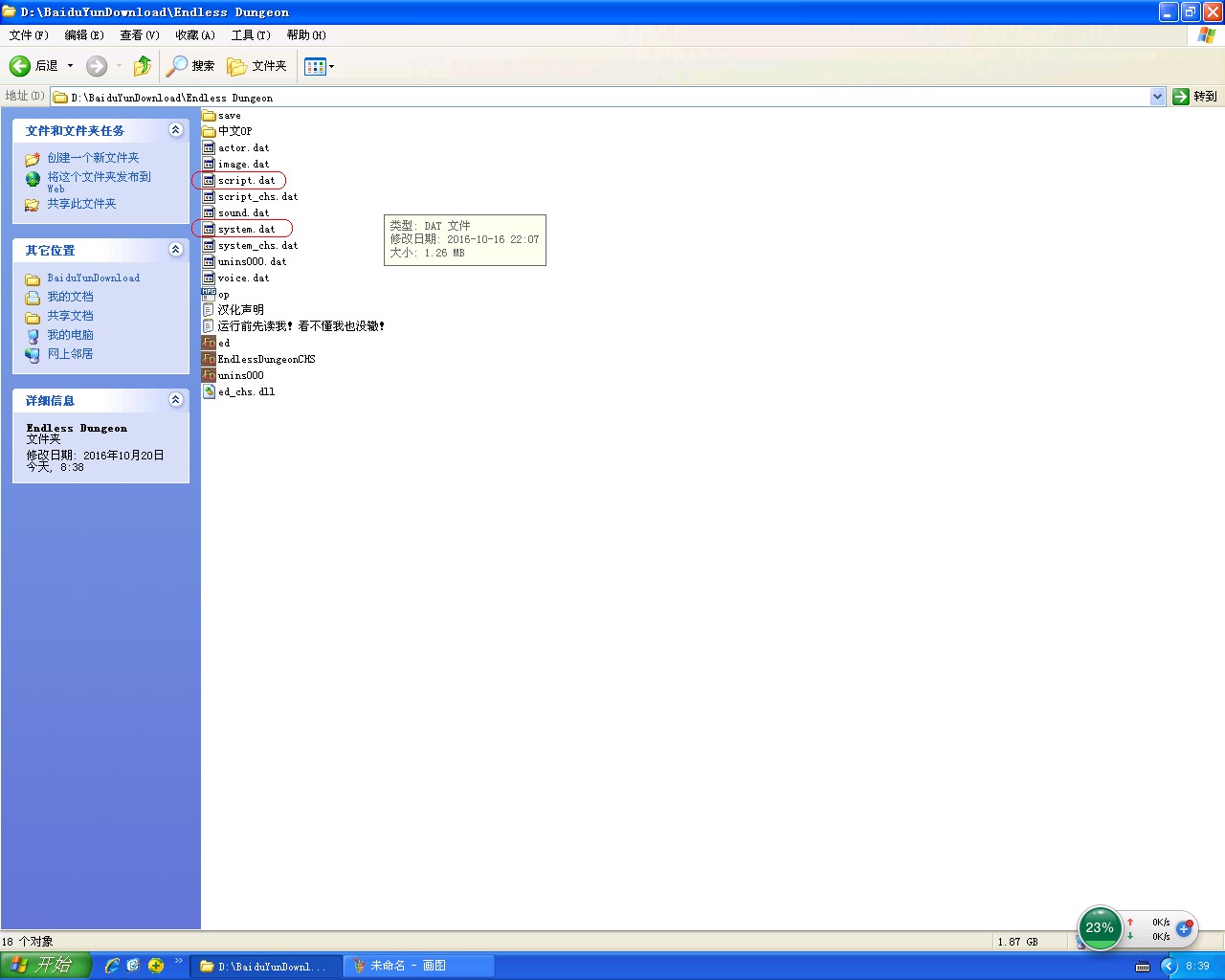This screenshot has width=1225, height=980.
Task: Select the image.dat file
Action: 235,165
